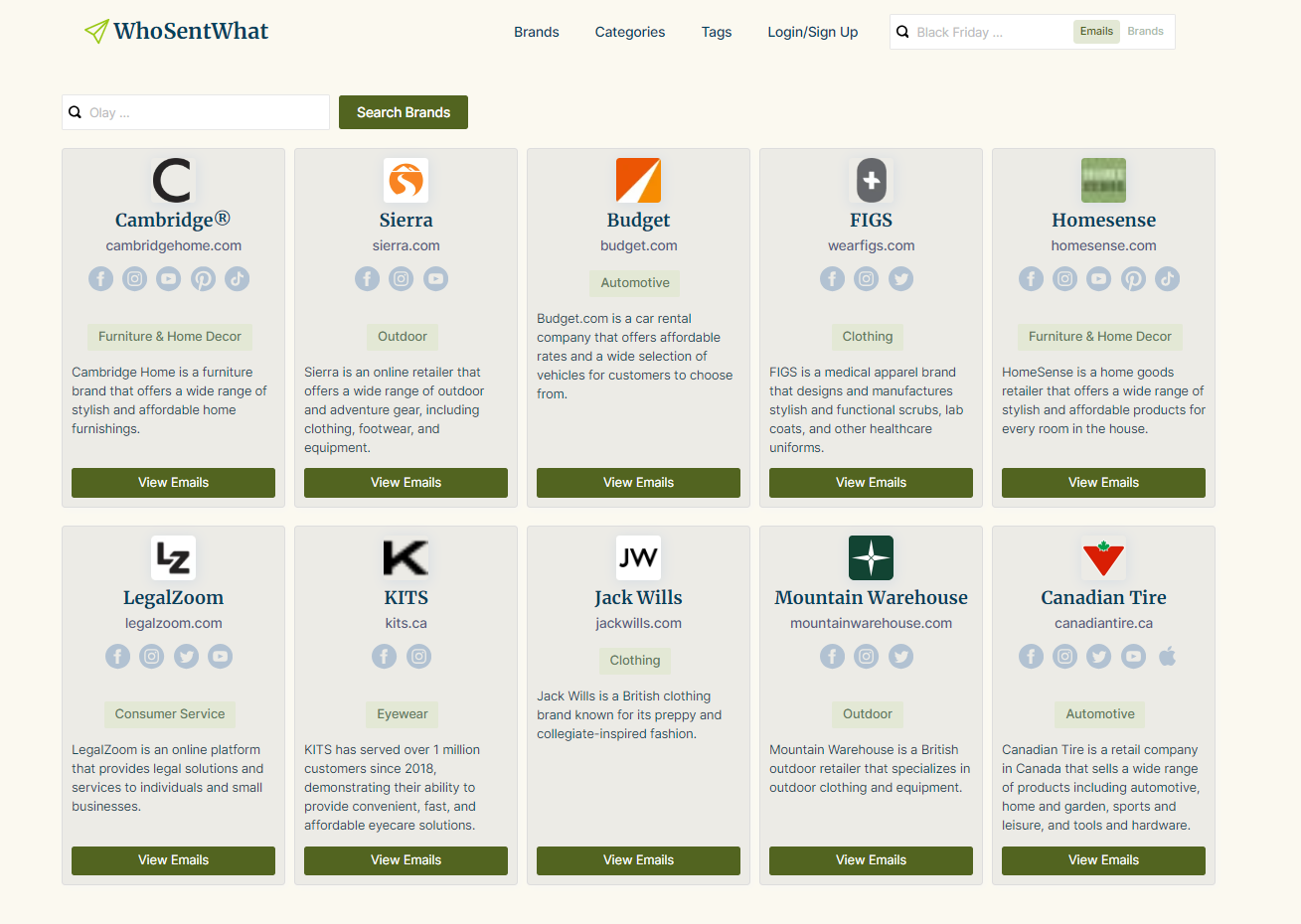This screenshot has width=1301, height=924.
Task: Open Cambridge's Facebook page icon
Action: [x=100, y=279]
